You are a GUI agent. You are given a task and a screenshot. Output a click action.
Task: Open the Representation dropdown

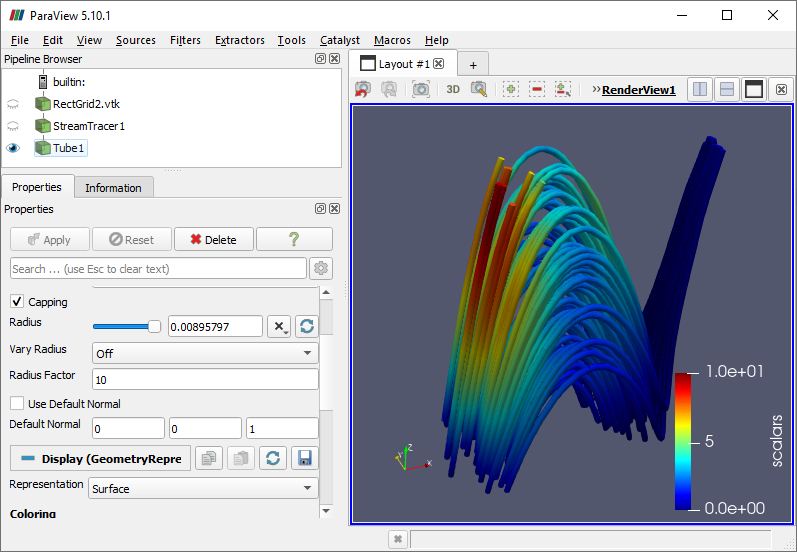click(205, 489)
